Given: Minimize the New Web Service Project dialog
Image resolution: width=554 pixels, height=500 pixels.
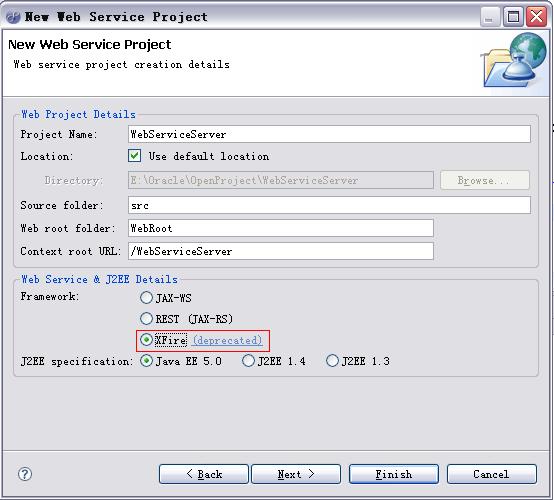Looking at the screenshot, I should (x=490, y=17).
